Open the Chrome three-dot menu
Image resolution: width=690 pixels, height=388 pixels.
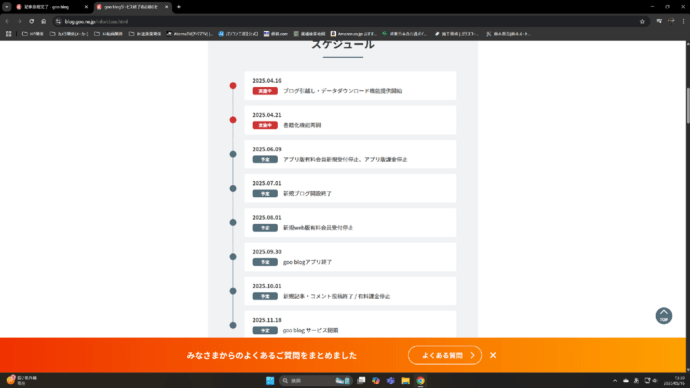click(683, 21)
